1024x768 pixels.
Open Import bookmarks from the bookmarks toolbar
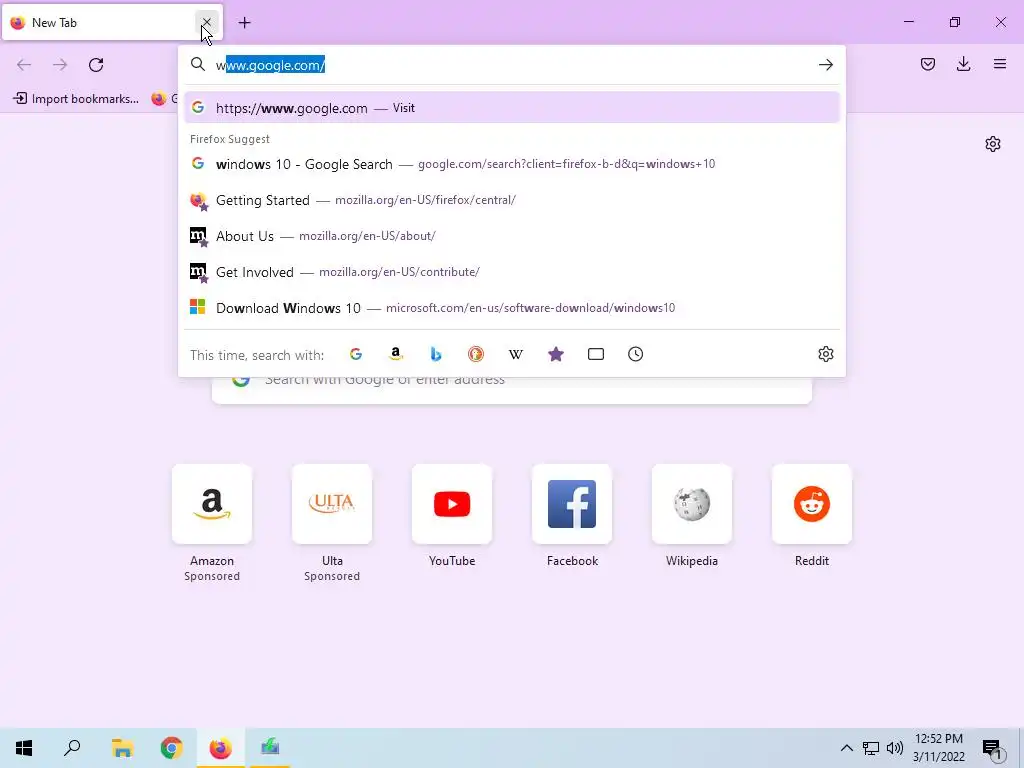click(x=76, y=99)
